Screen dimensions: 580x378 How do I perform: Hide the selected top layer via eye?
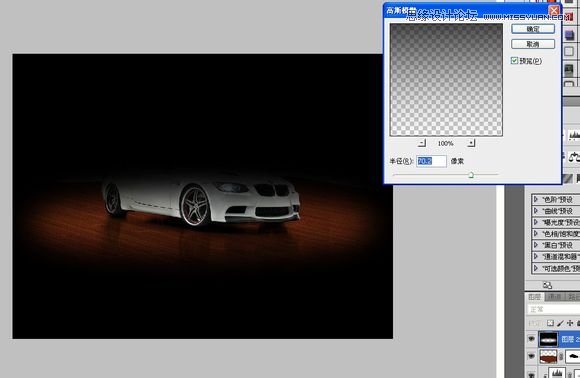click(x=532, y=338)
